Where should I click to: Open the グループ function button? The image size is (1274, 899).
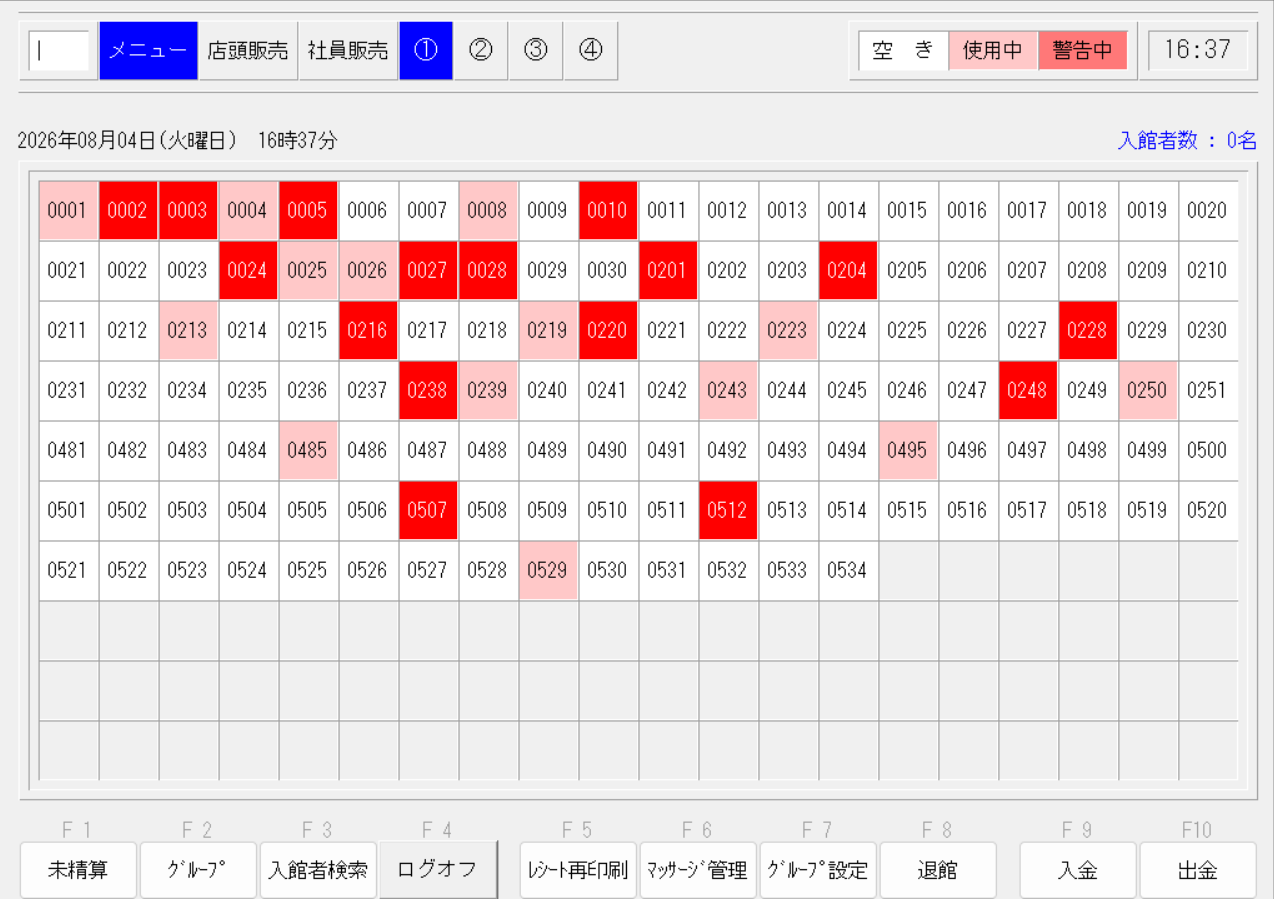pyautogui.click(x=198, y=870)
